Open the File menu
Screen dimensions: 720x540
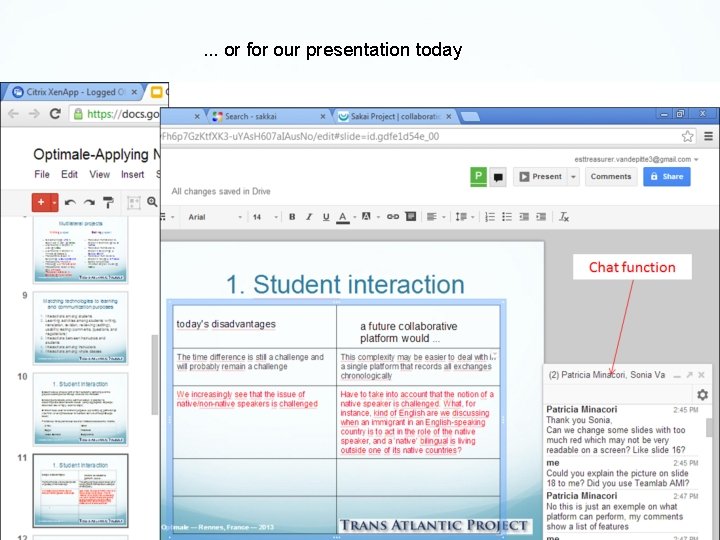tap(42, 174)
